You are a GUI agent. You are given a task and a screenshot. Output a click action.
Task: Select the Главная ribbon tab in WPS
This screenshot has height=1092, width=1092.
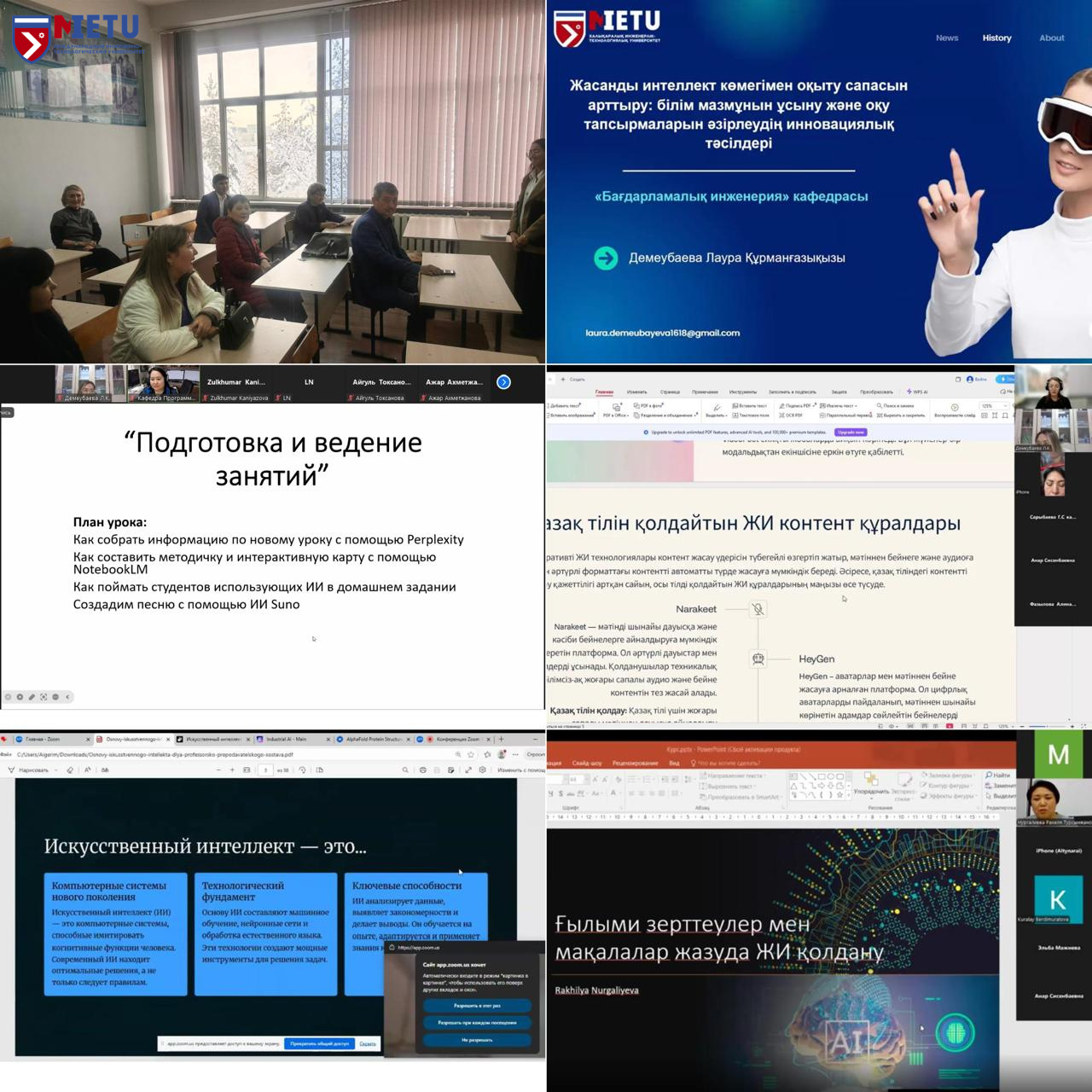pyautogui.click(x=604, y=392)
